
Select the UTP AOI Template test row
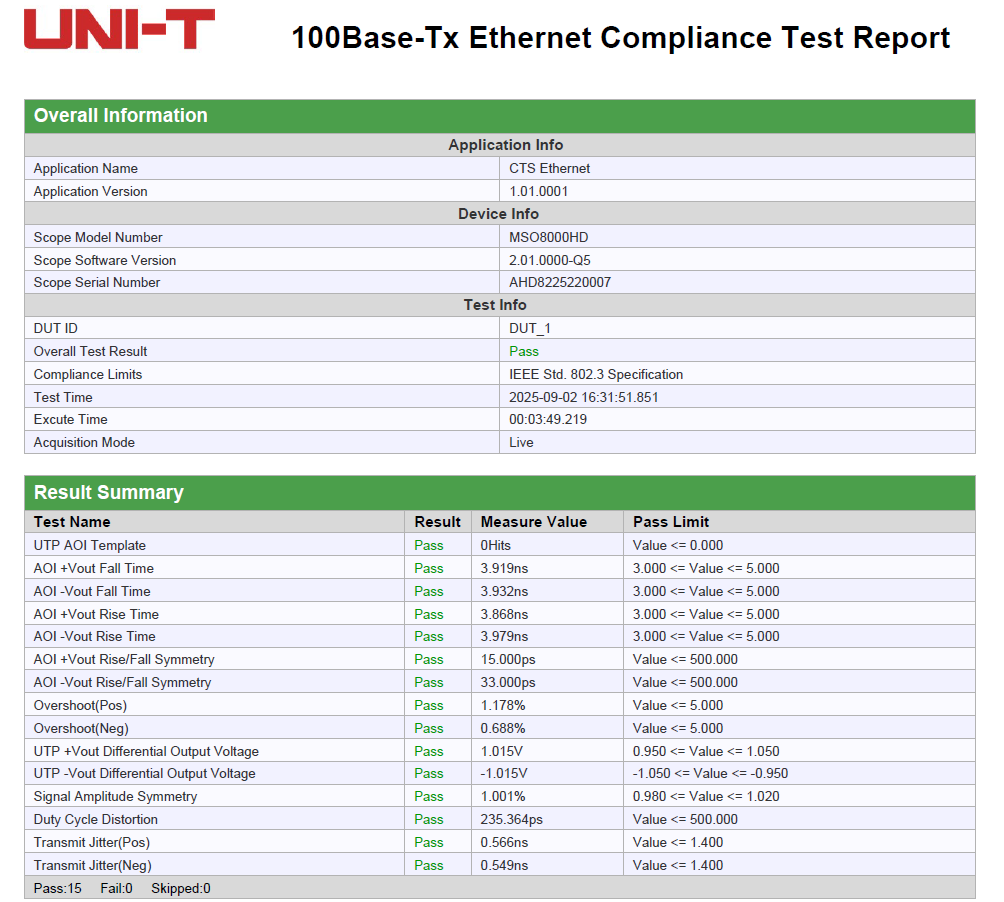click(x=90, y=545)
